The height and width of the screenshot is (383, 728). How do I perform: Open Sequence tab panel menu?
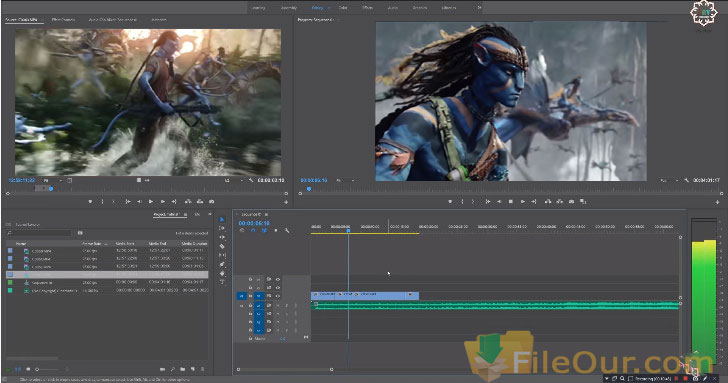[266, 214]
